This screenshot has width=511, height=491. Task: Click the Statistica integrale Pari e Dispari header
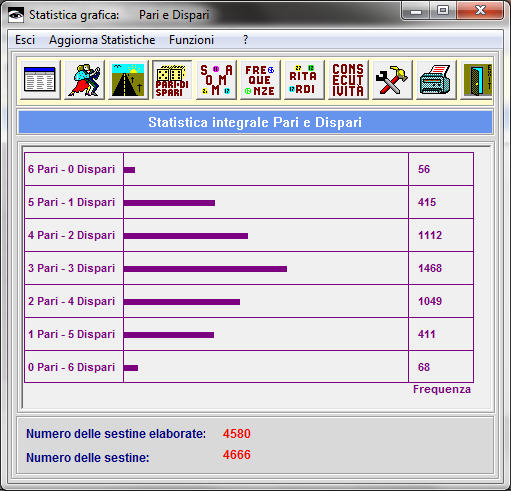(255, 122)
